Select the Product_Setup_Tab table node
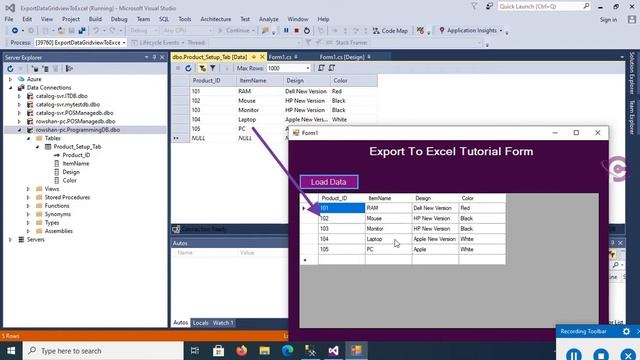 77,147
